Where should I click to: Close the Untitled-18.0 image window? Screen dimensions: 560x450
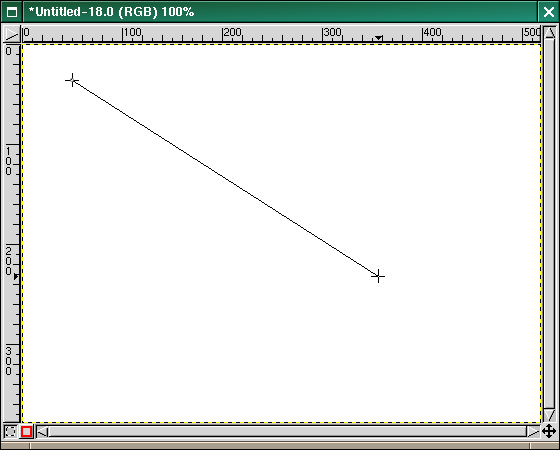[549, 12]
